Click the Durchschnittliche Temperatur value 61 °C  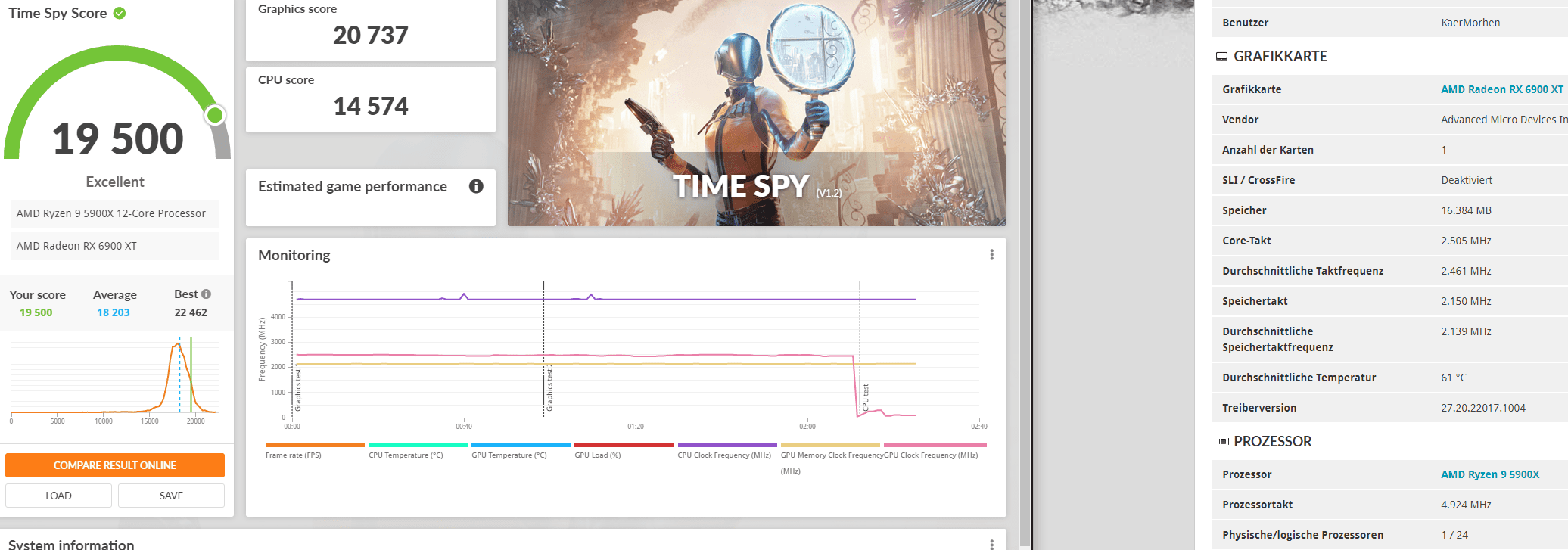pos(1454,378)
